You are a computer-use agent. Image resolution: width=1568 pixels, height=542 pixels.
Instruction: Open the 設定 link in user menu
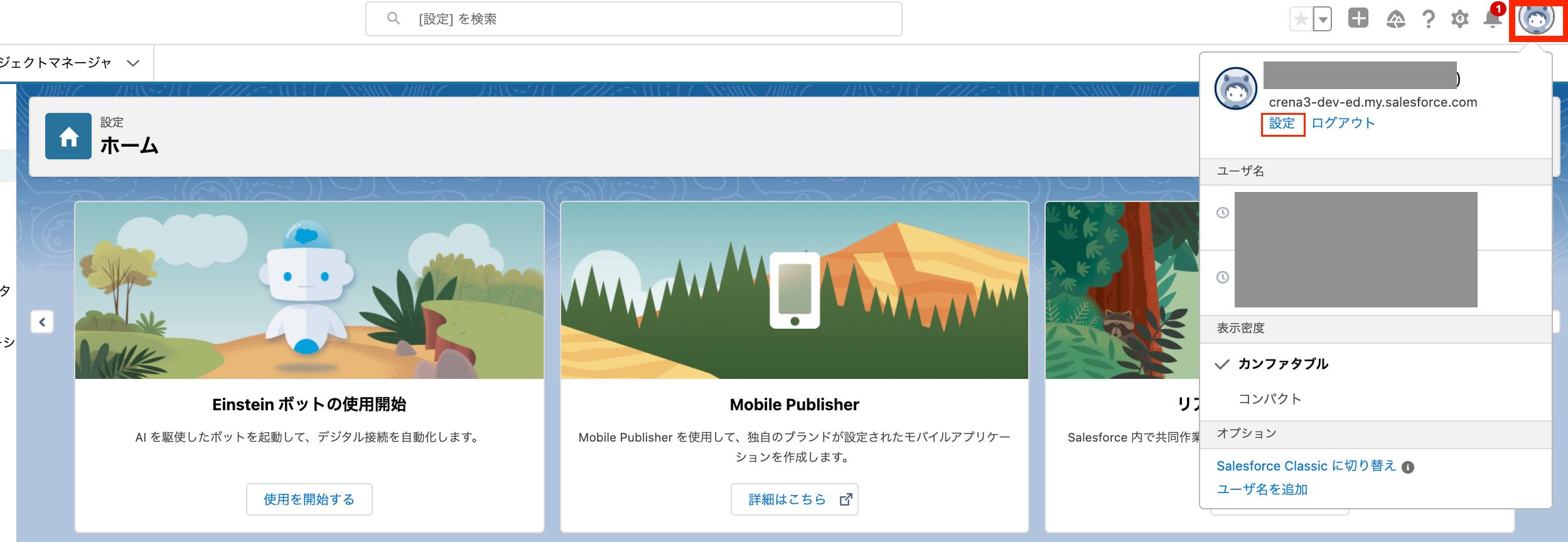click(x=1282, y=124)
